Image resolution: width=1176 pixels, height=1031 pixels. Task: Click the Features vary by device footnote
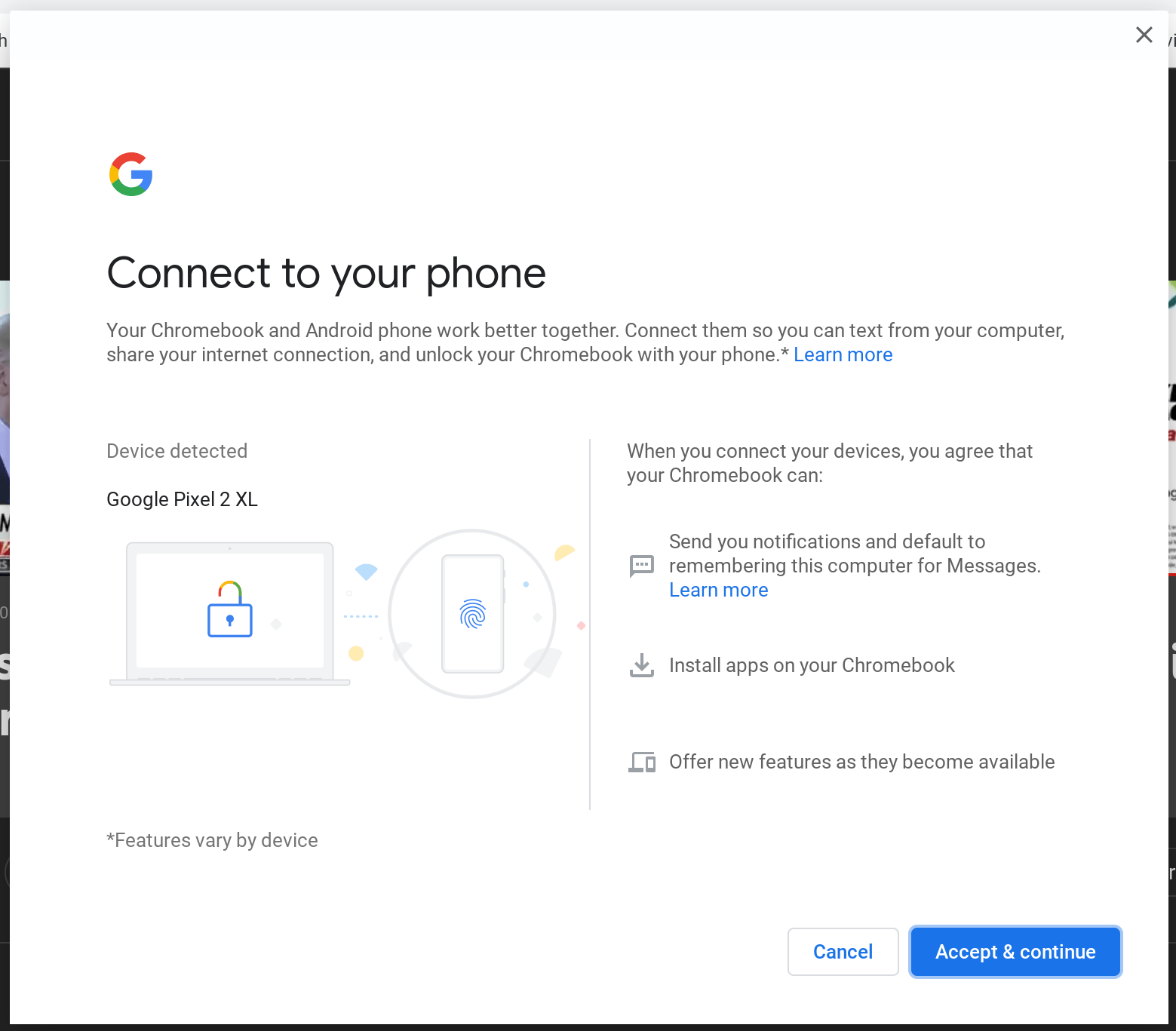click(212, 840)
